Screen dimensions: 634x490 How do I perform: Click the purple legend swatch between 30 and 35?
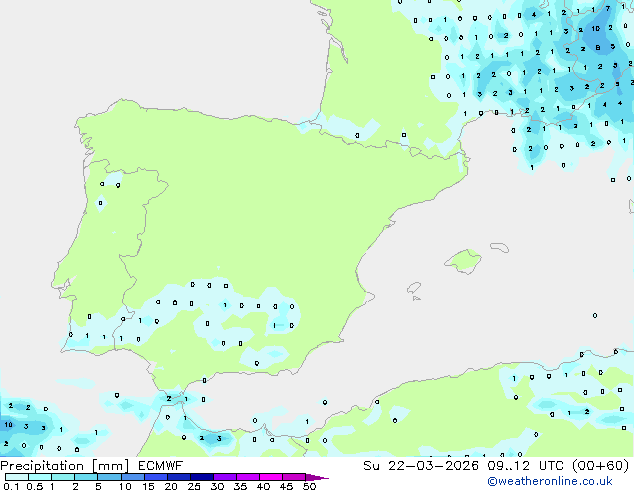click(x=225, y=477)
